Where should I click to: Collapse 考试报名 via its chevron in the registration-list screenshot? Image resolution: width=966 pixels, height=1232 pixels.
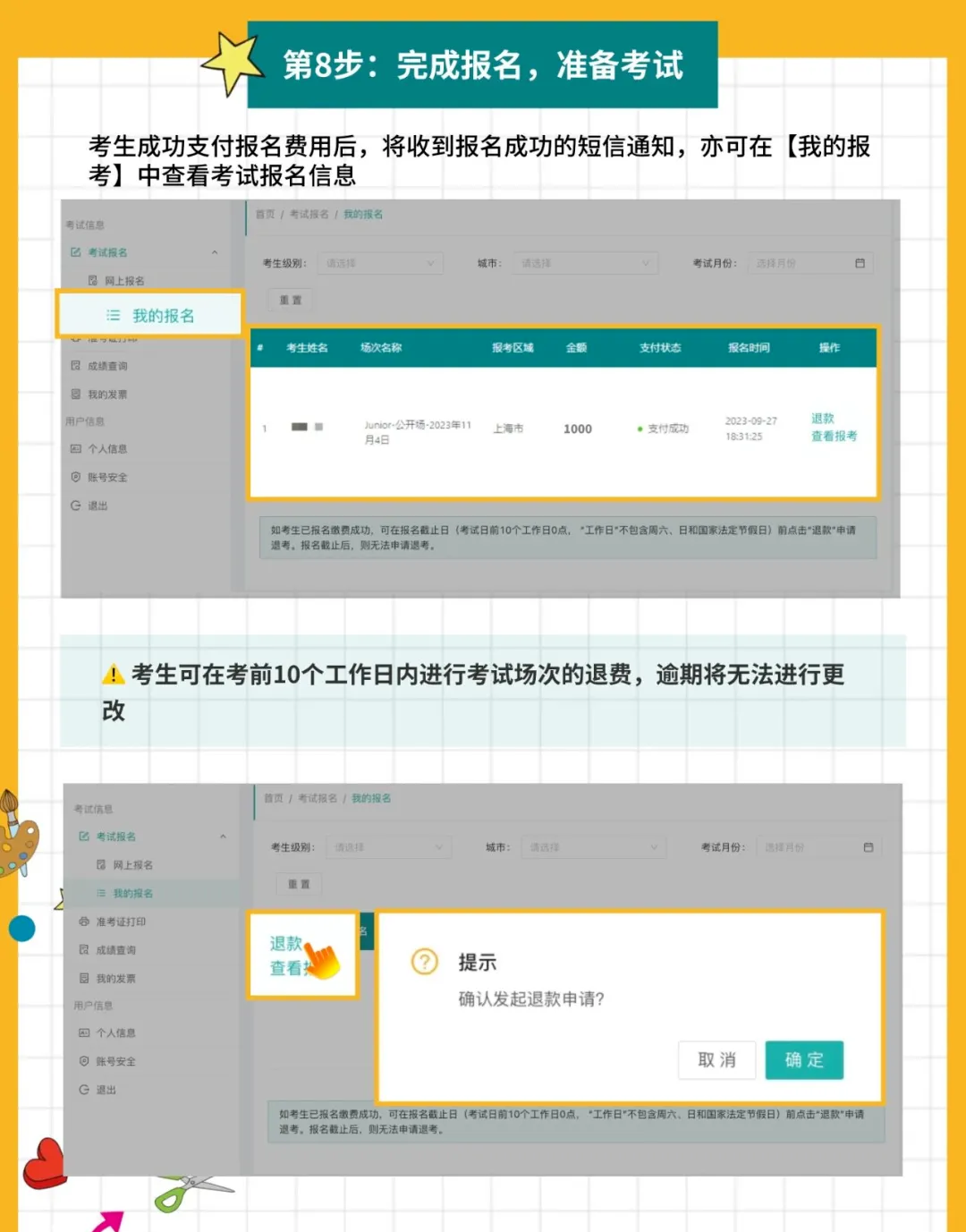pos(215,252)
